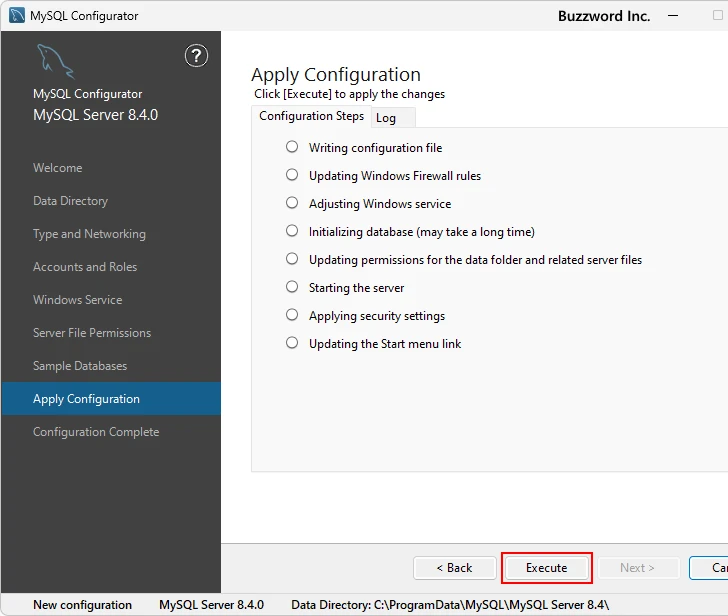Click 'Initializing database (may take a long time)' text

click(x=422, y=232)
